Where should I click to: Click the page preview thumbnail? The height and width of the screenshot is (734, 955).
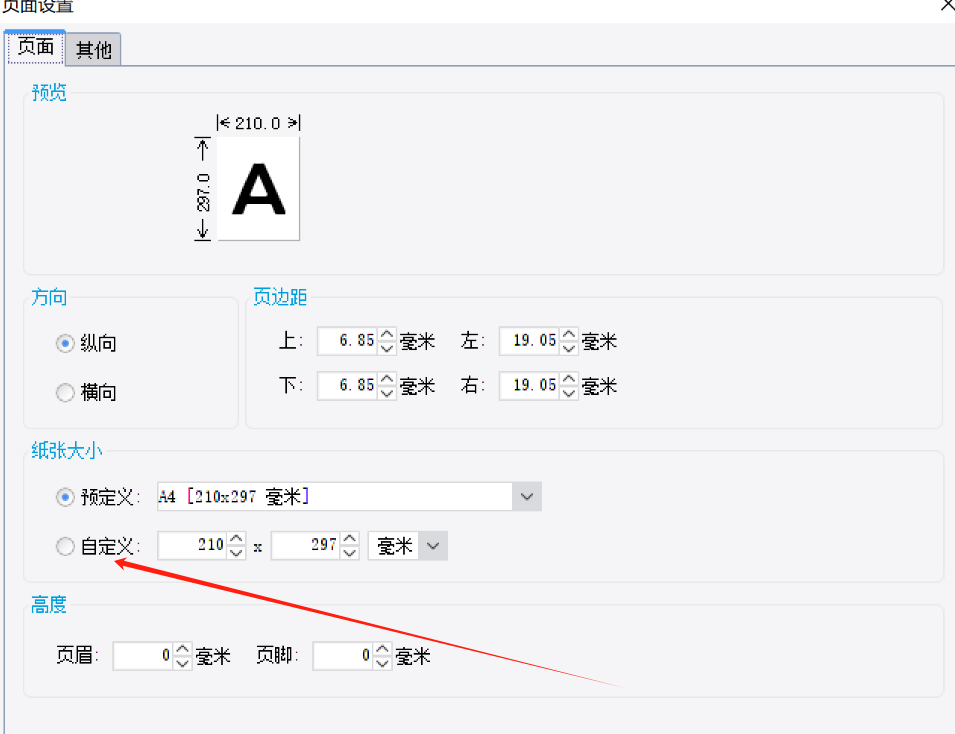pos(258,189)
